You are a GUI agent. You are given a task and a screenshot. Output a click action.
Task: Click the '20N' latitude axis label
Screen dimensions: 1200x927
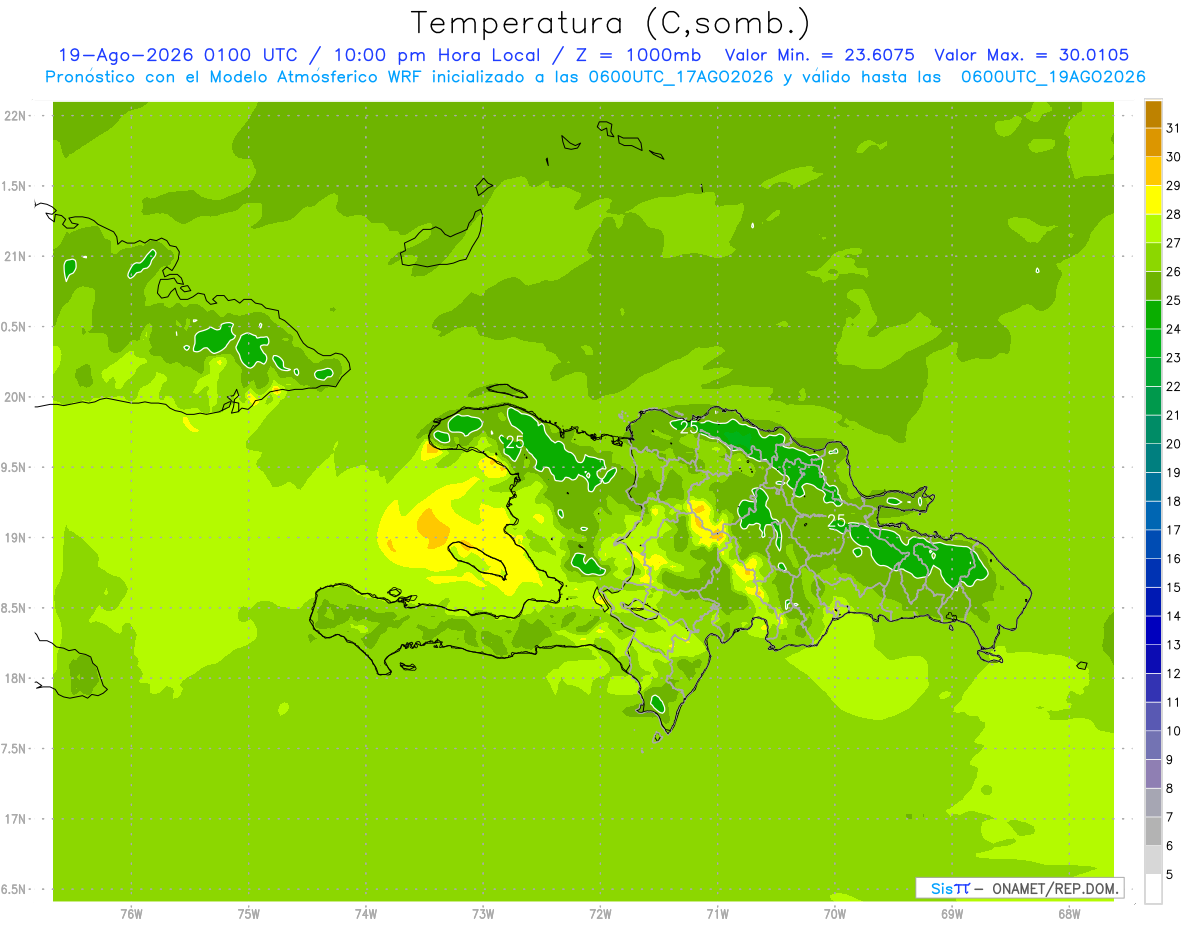point(15,398)
